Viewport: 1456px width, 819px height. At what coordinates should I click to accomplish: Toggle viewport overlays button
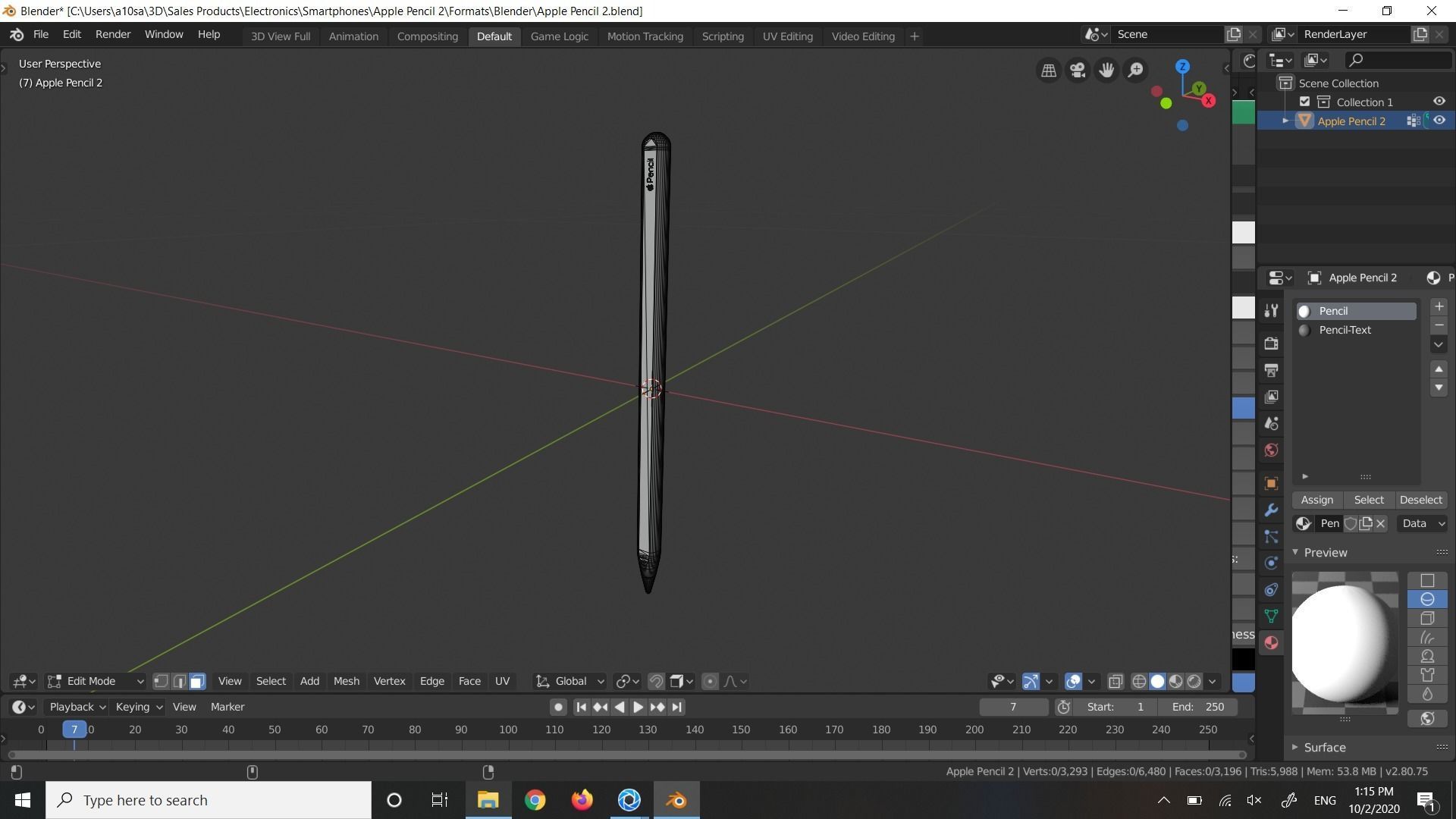pos(1073,681)
